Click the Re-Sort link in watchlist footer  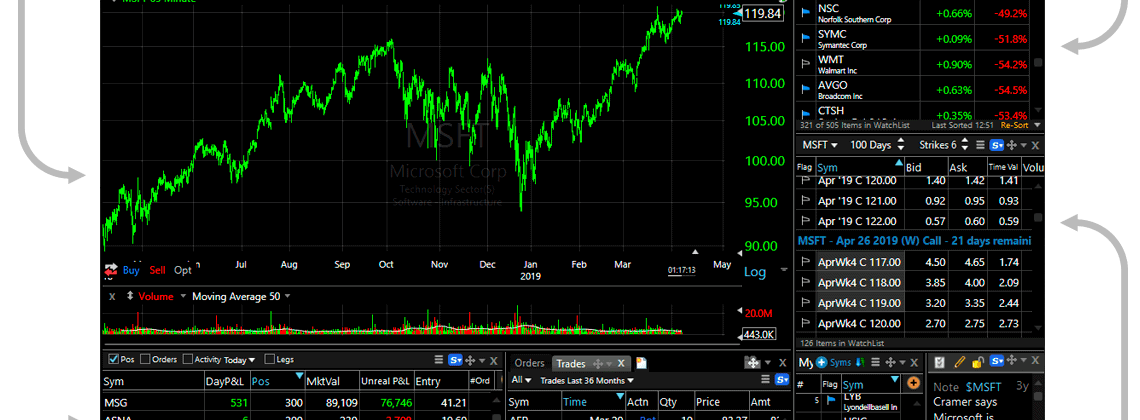point(1015,125)
